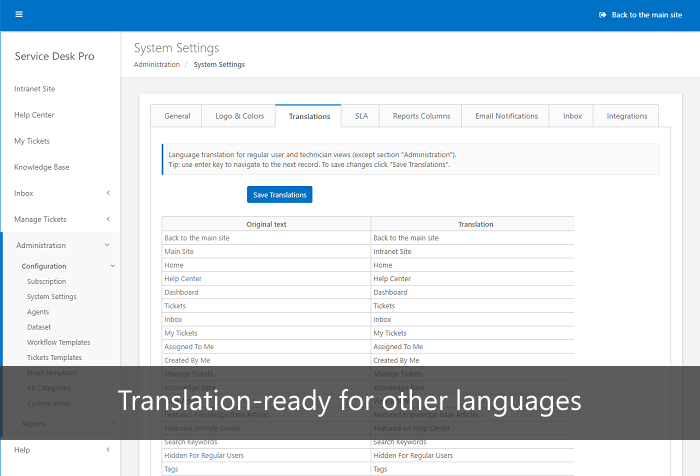Edit translation field for Main Site
This screenshot has height=476, width=700.
click(x=472, y=251)
